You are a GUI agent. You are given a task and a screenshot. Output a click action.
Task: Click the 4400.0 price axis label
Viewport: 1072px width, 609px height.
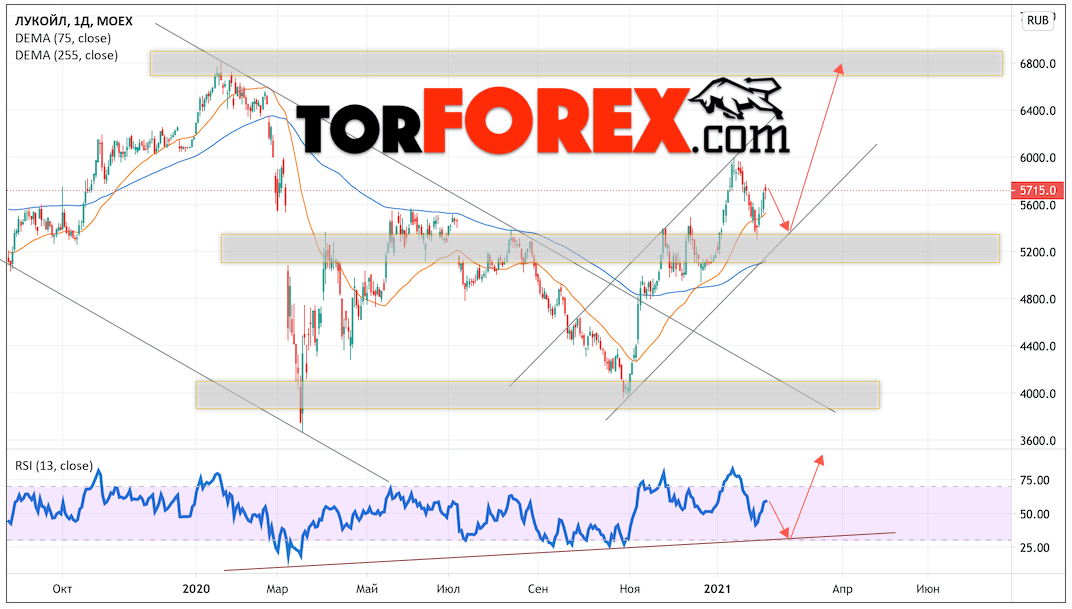coord(1037,347)
